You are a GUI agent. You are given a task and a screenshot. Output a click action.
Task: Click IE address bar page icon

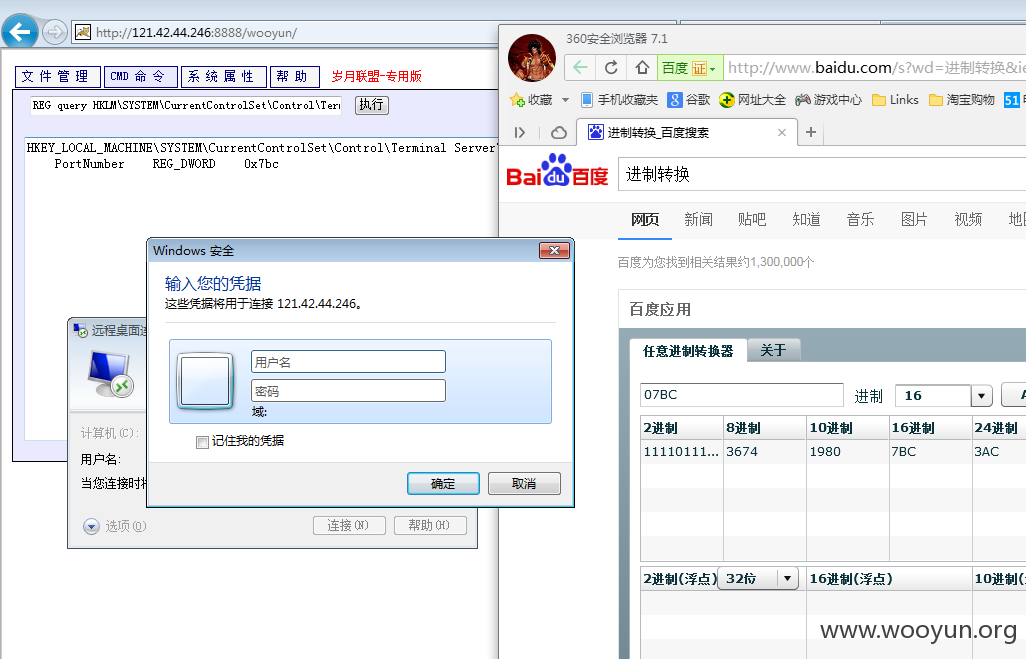point(82,31)
